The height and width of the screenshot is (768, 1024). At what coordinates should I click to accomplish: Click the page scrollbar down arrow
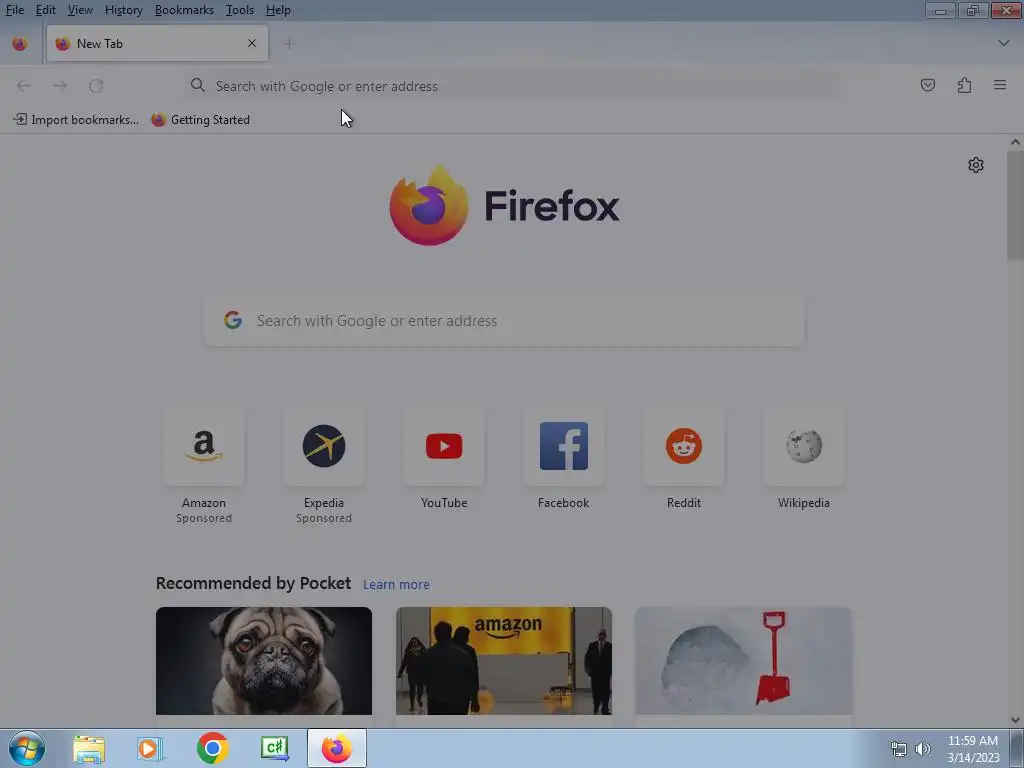(1015, 720)
